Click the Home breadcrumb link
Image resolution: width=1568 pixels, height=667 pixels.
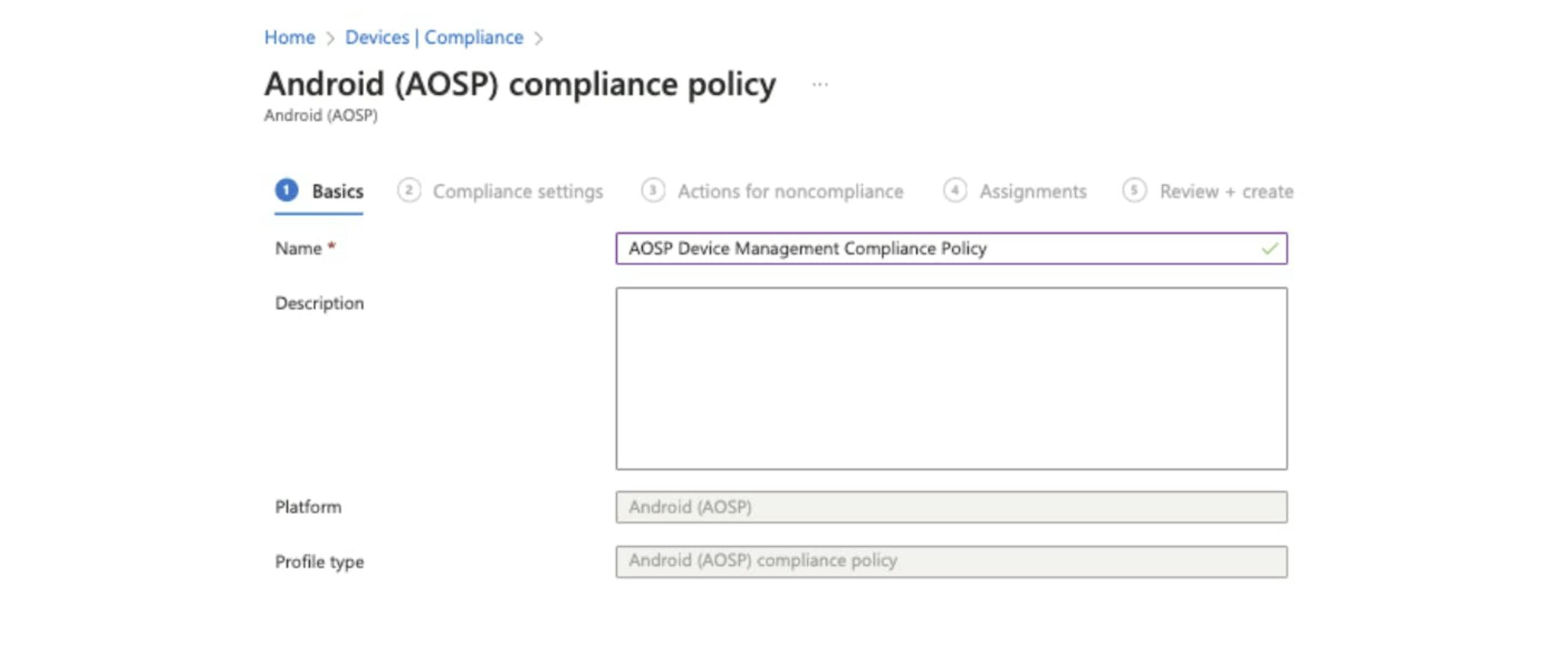pyautogui.click(x=289, y=38)
